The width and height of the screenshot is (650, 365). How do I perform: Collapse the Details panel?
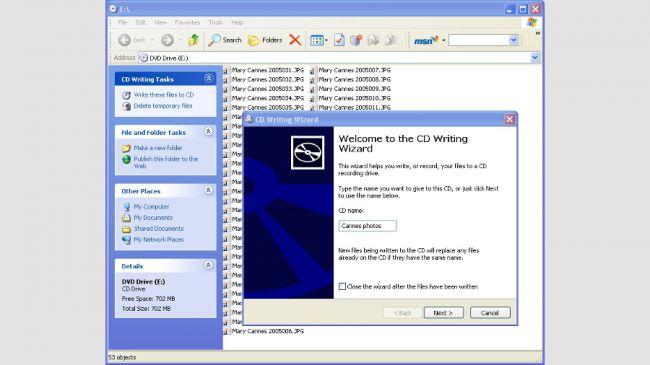[x=209, y=265]
